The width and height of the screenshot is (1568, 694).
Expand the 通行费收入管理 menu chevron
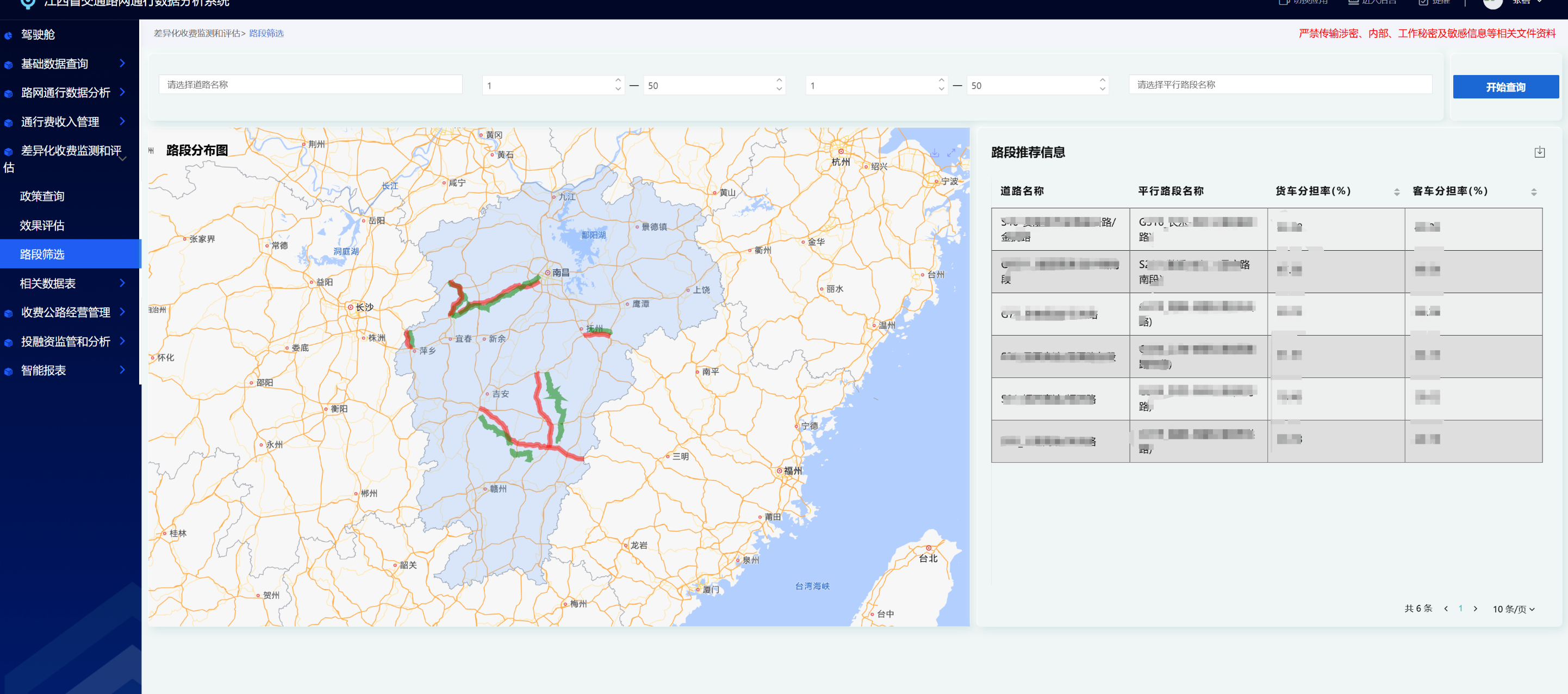122,121
